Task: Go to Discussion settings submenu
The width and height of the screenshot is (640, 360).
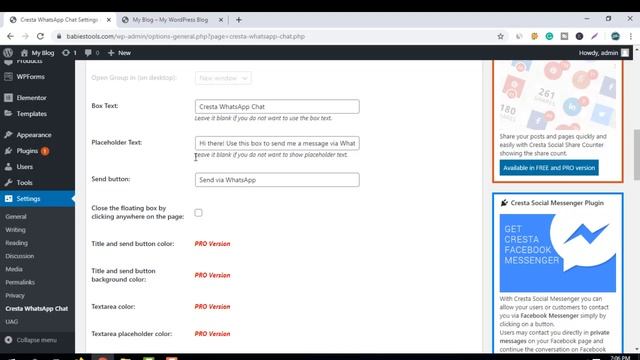Action: pyautogui.click(x=20, y=256)
